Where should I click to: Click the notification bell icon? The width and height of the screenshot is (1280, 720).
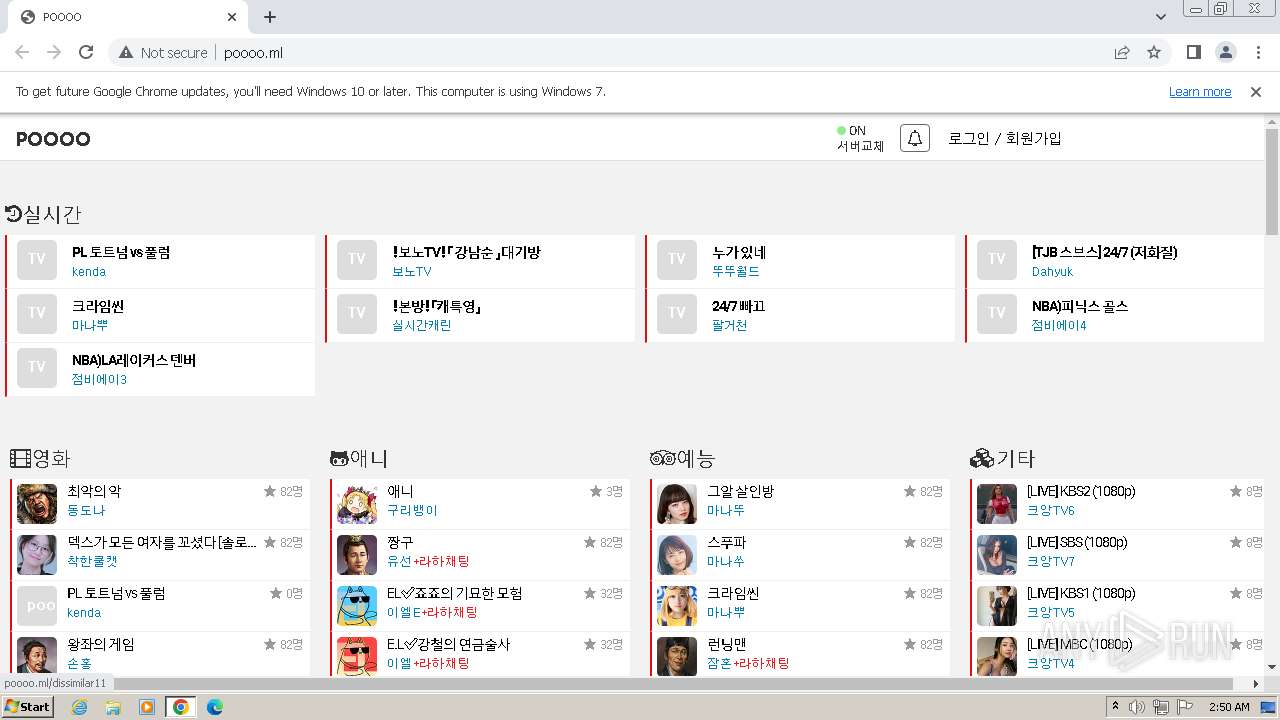click(x=914, y=138)
